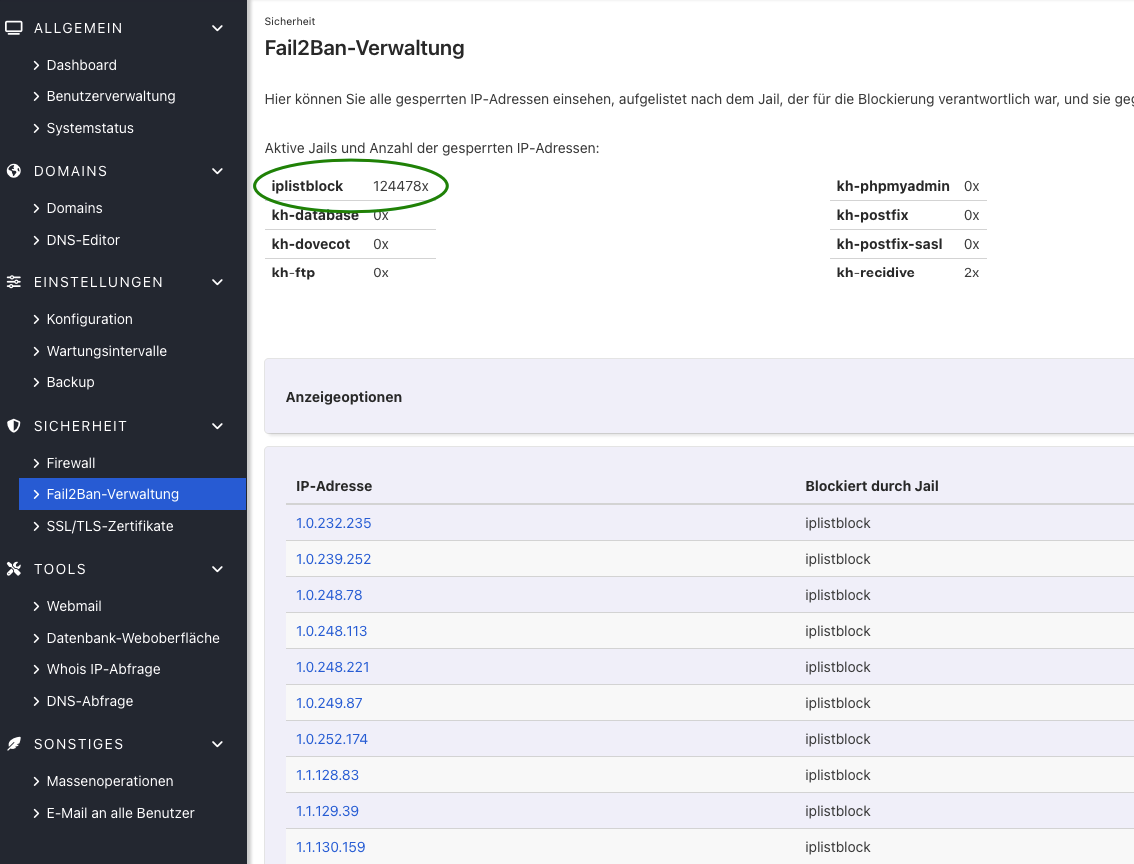
Task: Collapse the Sicherheit section chevron
Action: (218, 426)
